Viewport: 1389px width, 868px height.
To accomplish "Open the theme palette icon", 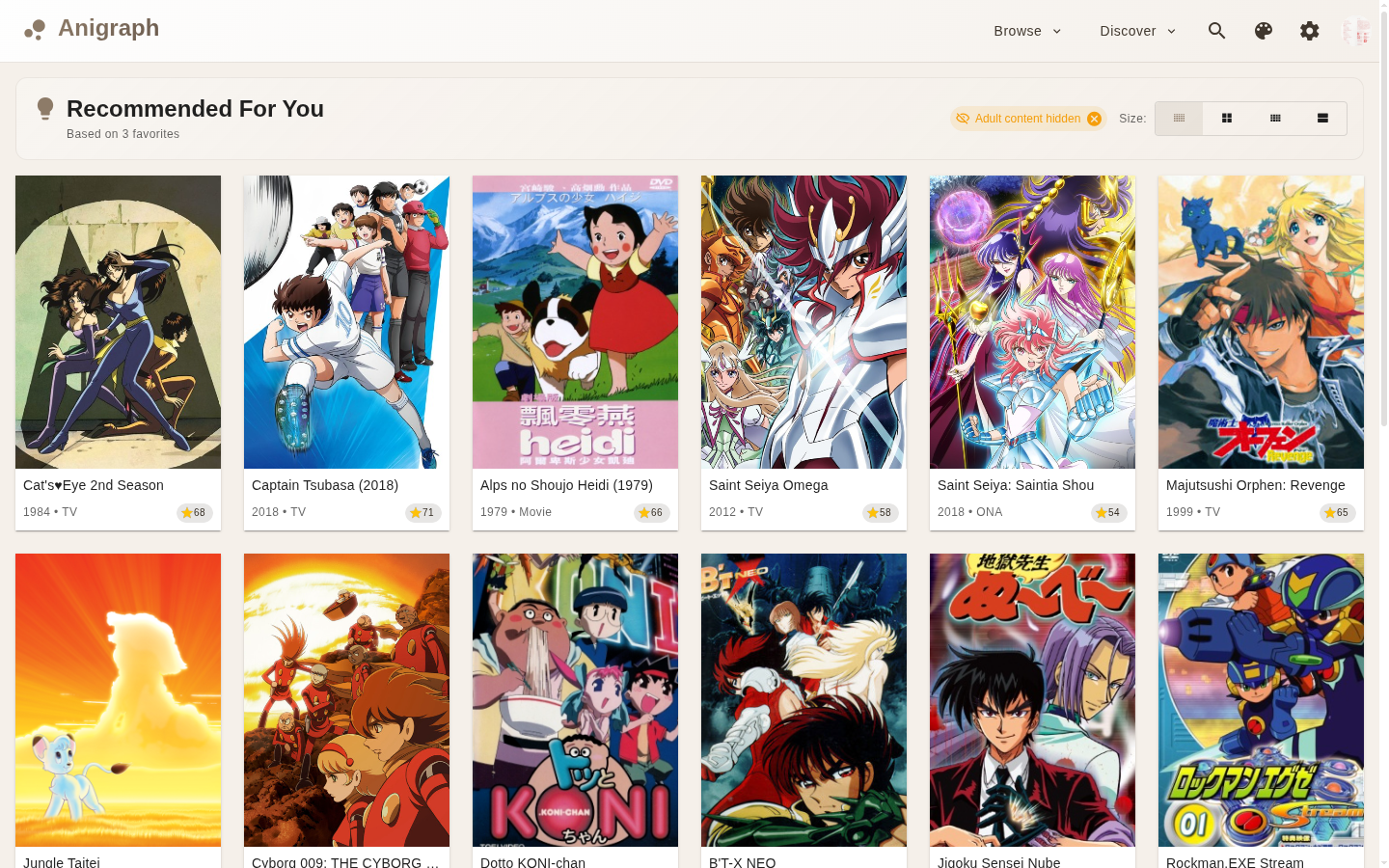I will tap(1264, 31).
